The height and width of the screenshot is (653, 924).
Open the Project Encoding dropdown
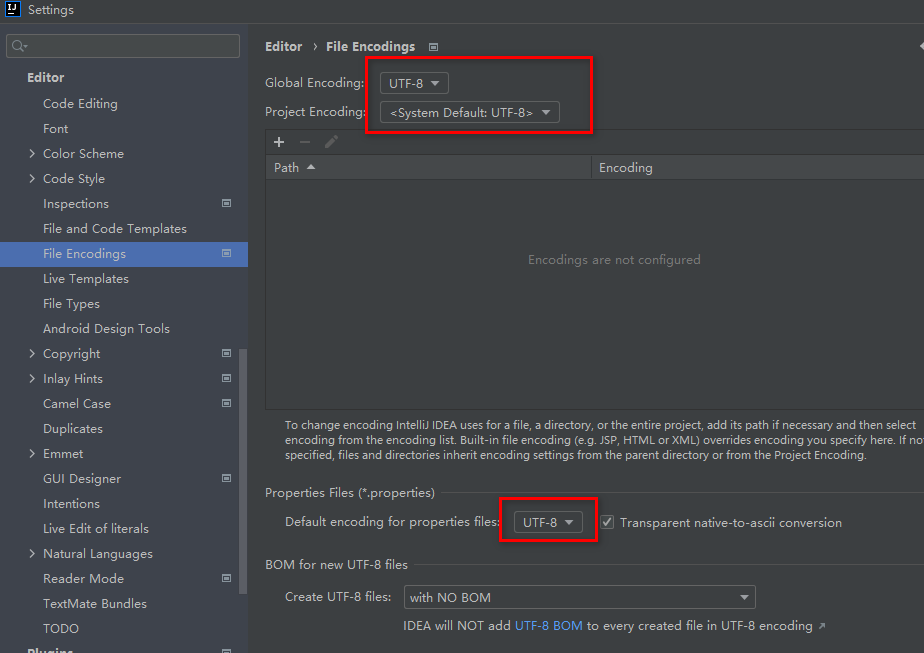[x=470, y=113]
